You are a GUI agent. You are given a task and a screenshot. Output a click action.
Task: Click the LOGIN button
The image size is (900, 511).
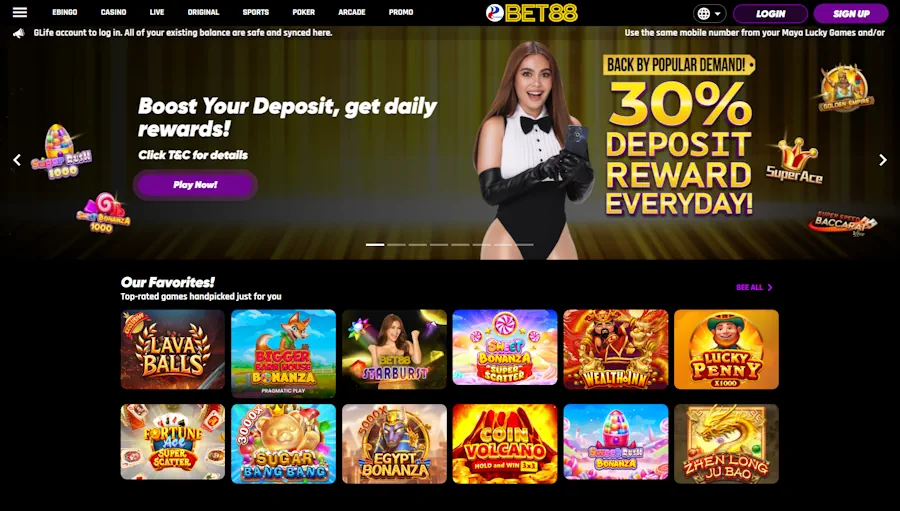point(770,14)
